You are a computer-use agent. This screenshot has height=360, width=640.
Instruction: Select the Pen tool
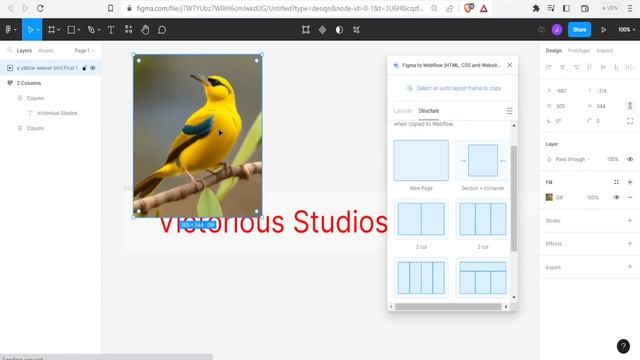click(x=93, y=29)
